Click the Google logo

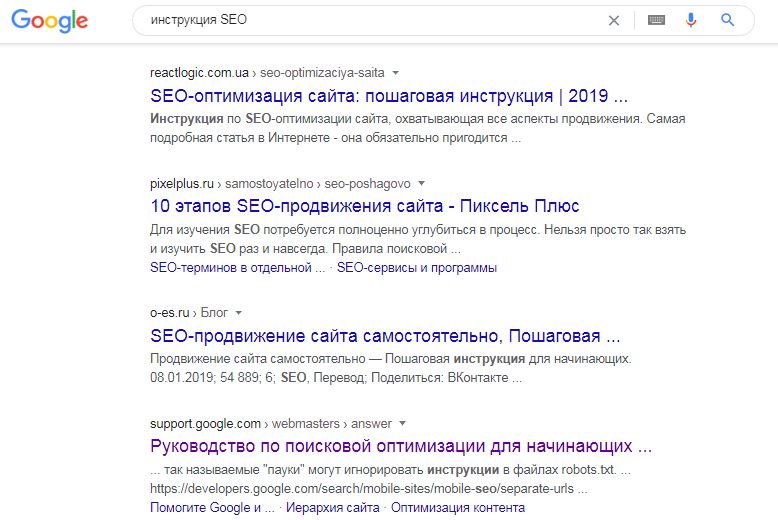50,21
